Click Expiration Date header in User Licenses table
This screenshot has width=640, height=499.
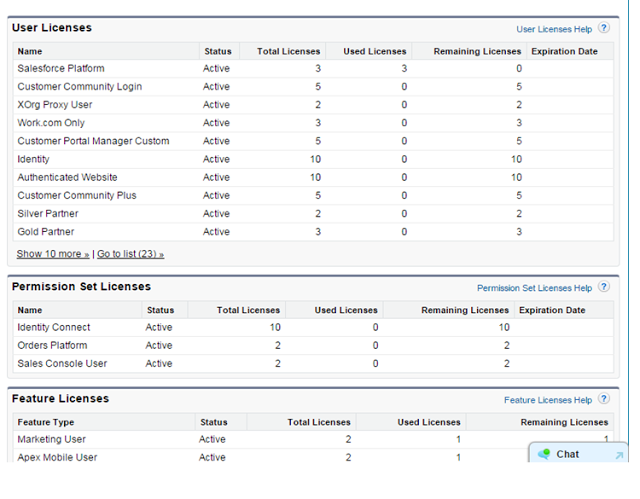pos(564,51)
